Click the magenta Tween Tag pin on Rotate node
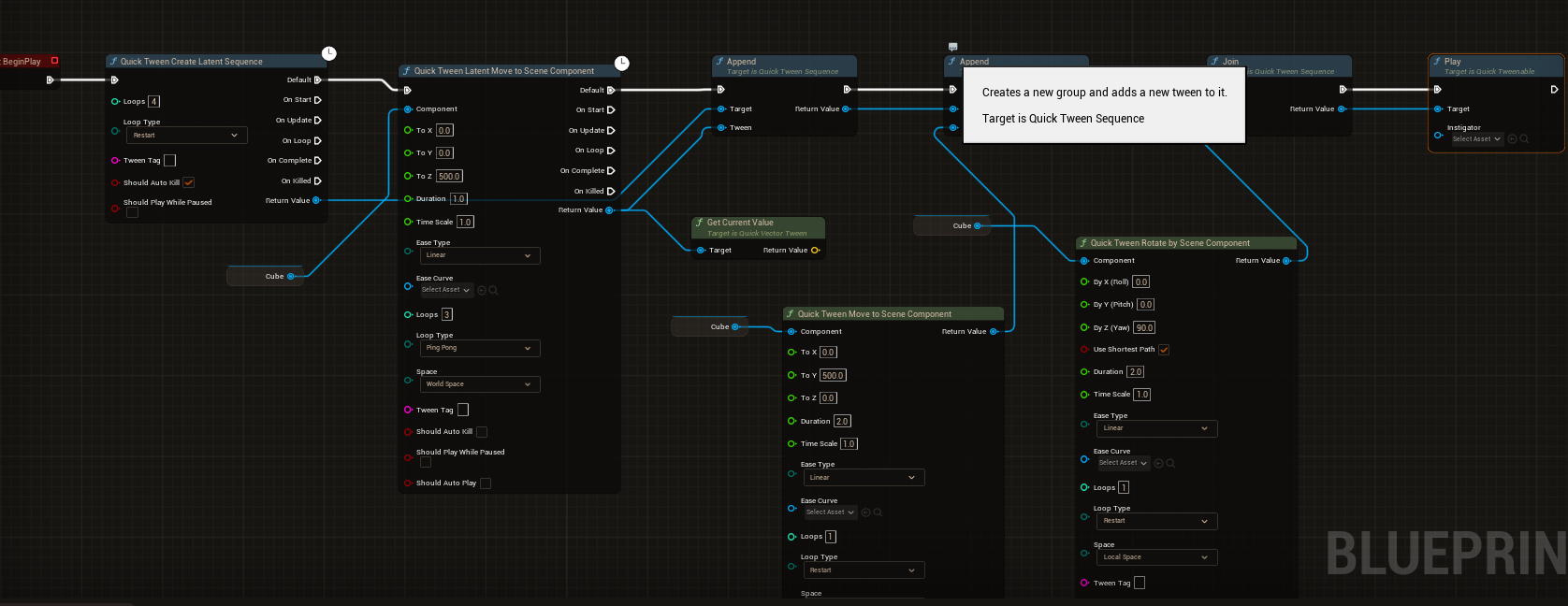The image size is (1568, 606). tap(1084, 583)
